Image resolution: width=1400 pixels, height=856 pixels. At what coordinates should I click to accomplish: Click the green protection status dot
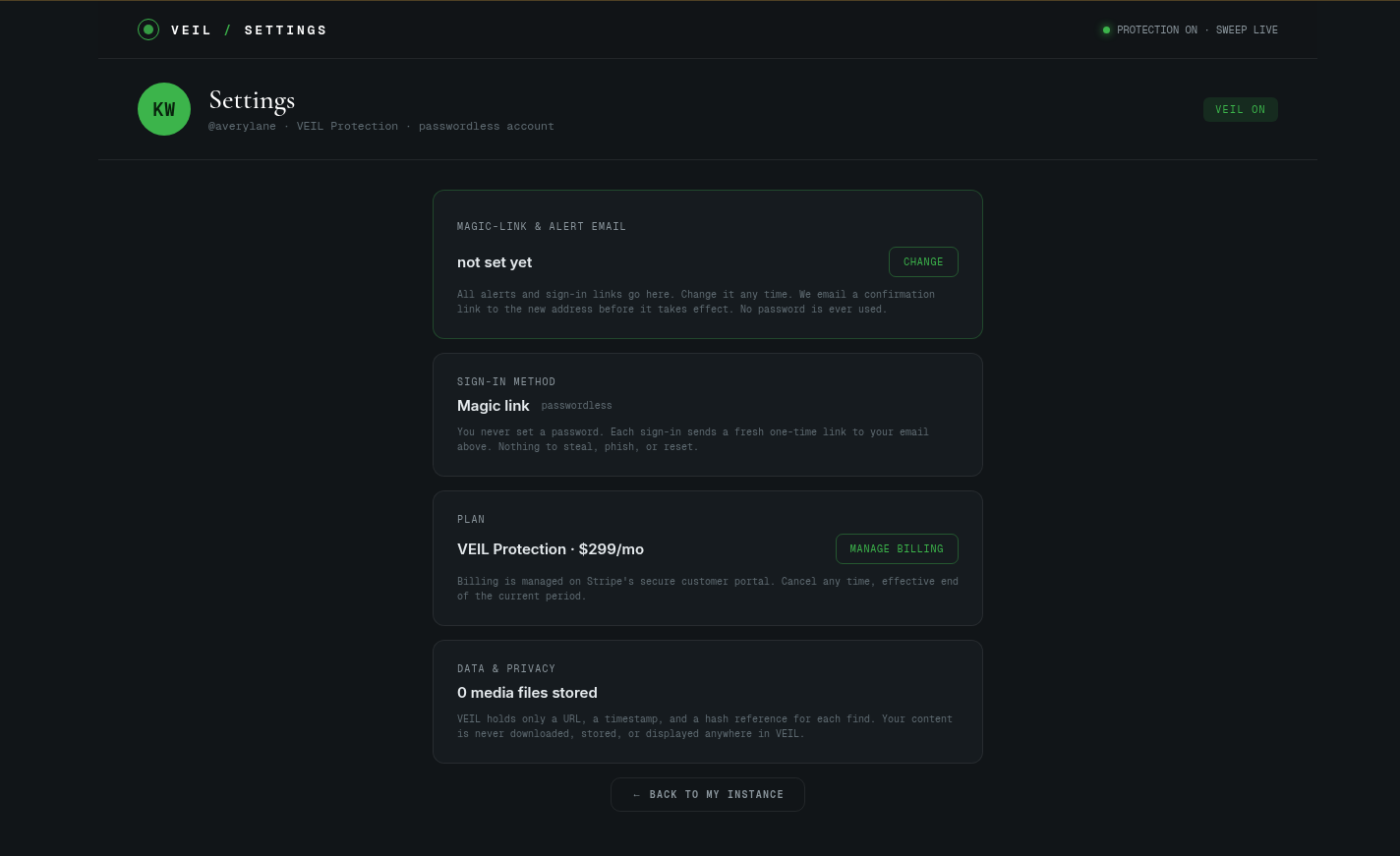[x=1106, y=29]
